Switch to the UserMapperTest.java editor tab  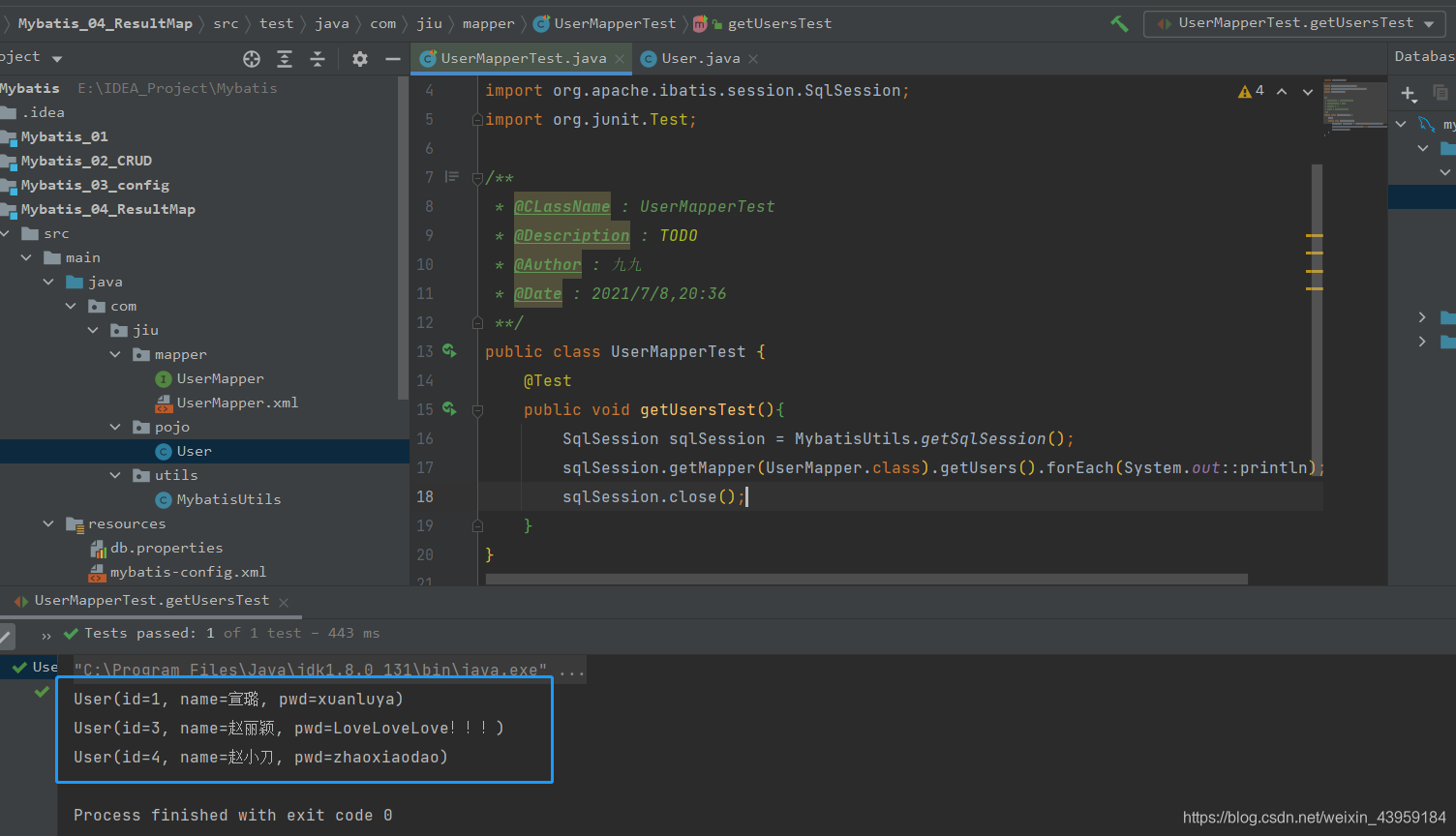523,58
